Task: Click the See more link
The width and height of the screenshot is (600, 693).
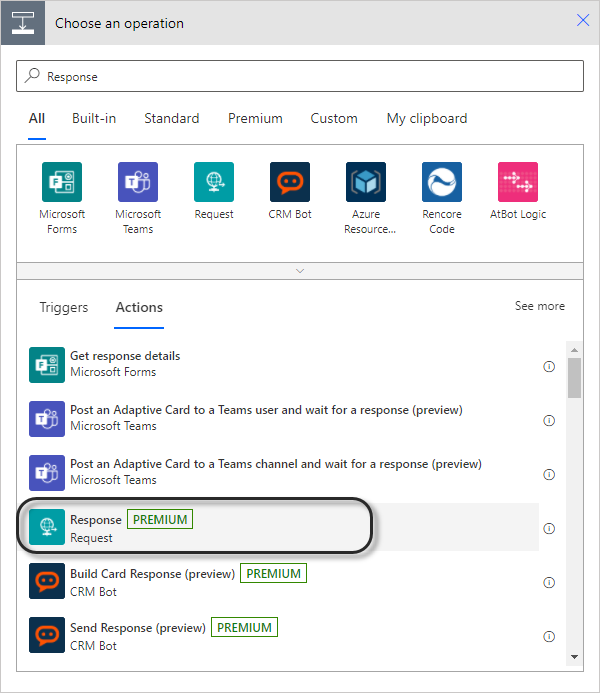Action: pyautogui.click(x=539, y=306)
